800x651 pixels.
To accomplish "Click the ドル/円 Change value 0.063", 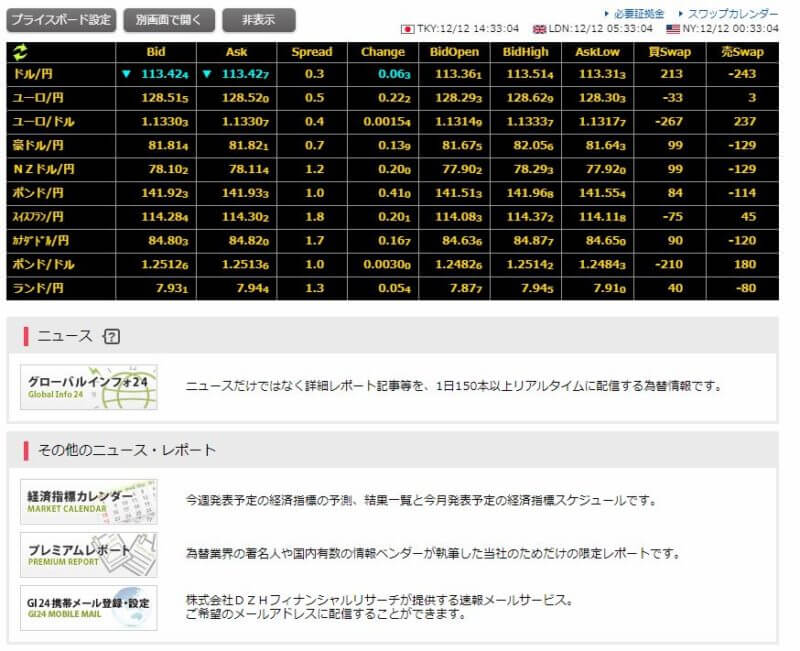I will pos(394,74).
